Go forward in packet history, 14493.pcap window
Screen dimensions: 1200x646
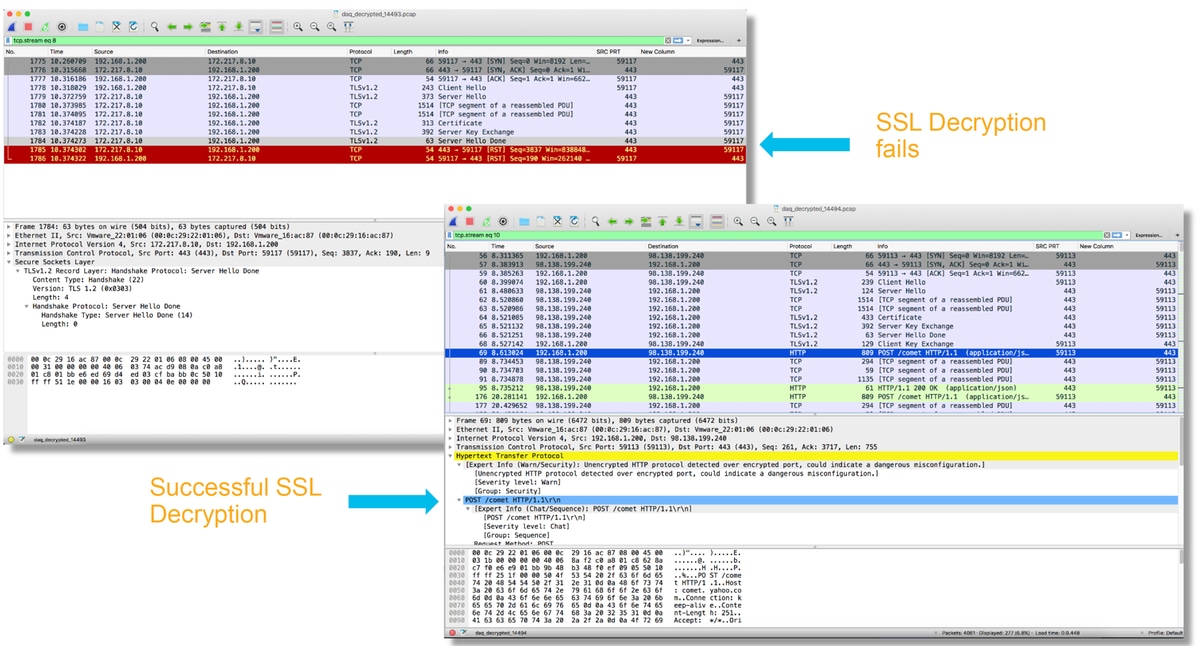[x=187, y=27]
